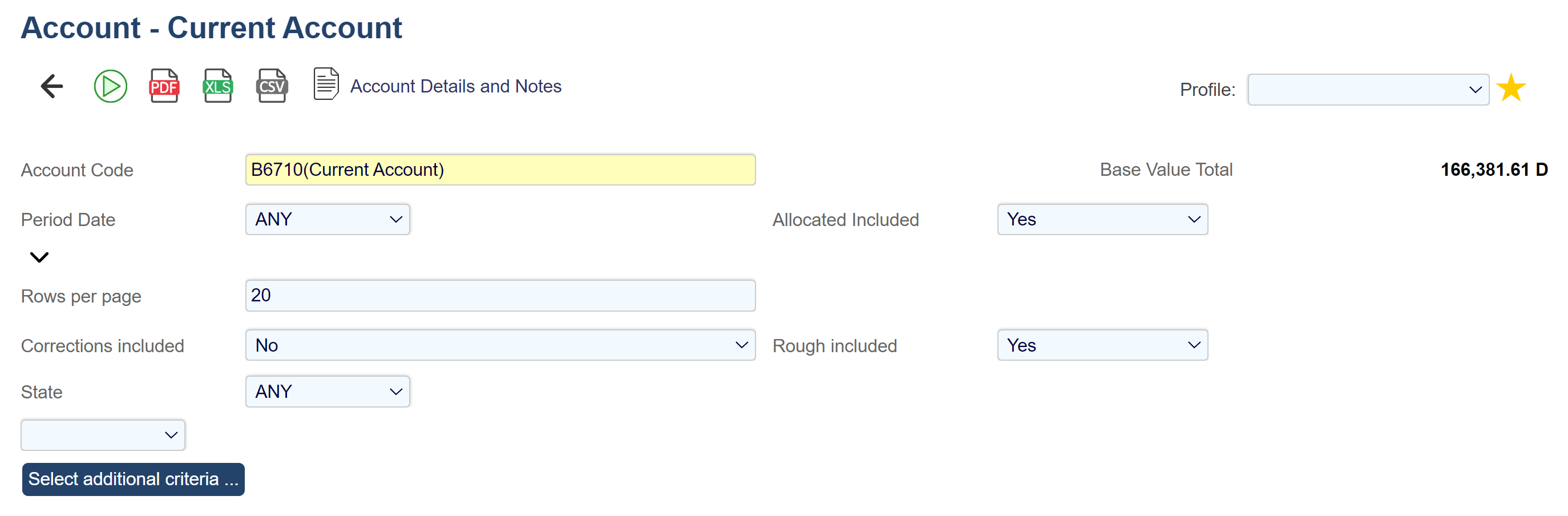The height and width of the screenshot is (516, 1568).
Task: Run the report with green play icon
Action: pyautogui.click(x=110, y=86)
